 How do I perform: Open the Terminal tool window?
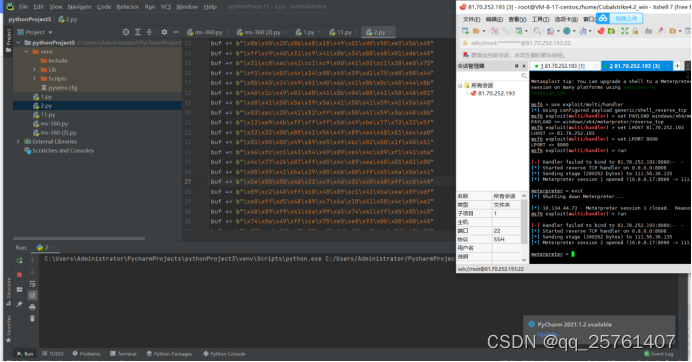[x=123, y=354]
